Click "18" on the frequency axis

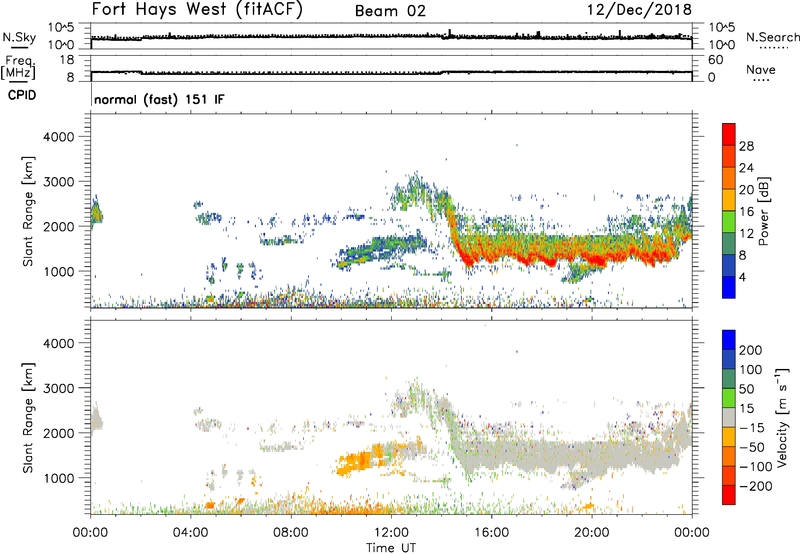[67, 60]
